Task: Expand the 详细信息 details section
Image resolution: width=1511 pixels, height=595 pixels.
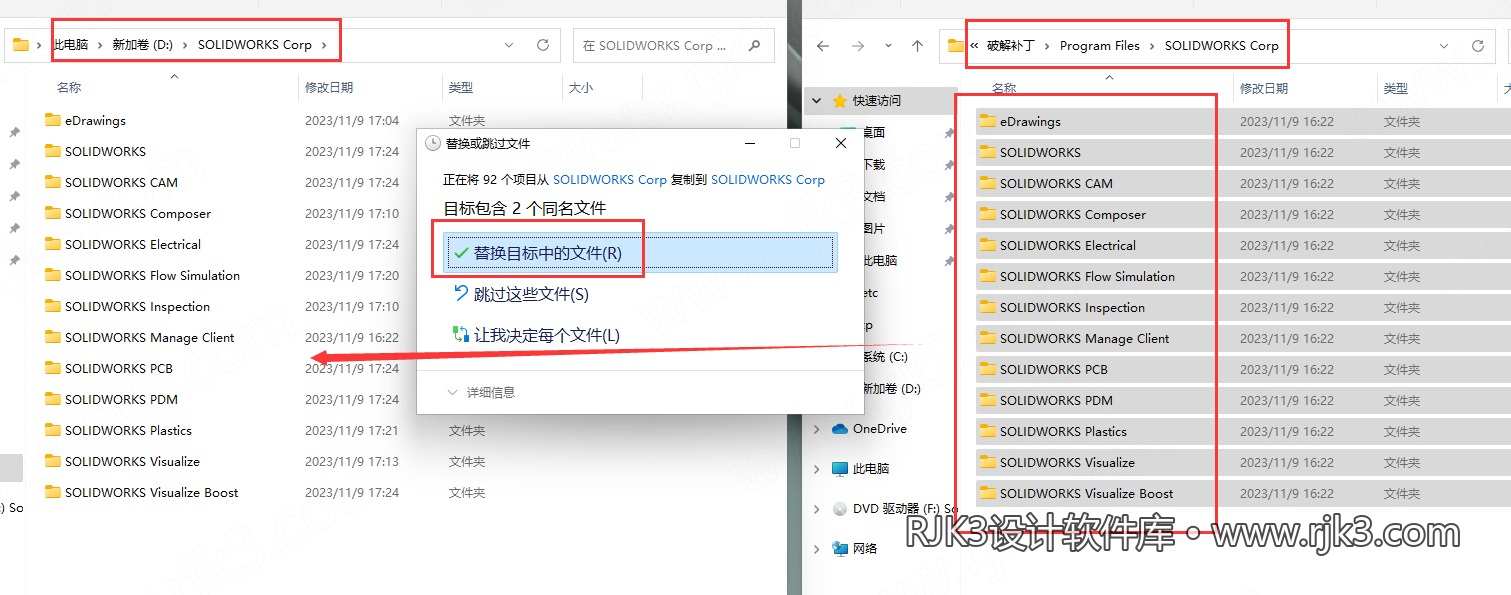Action: point(482,393)
